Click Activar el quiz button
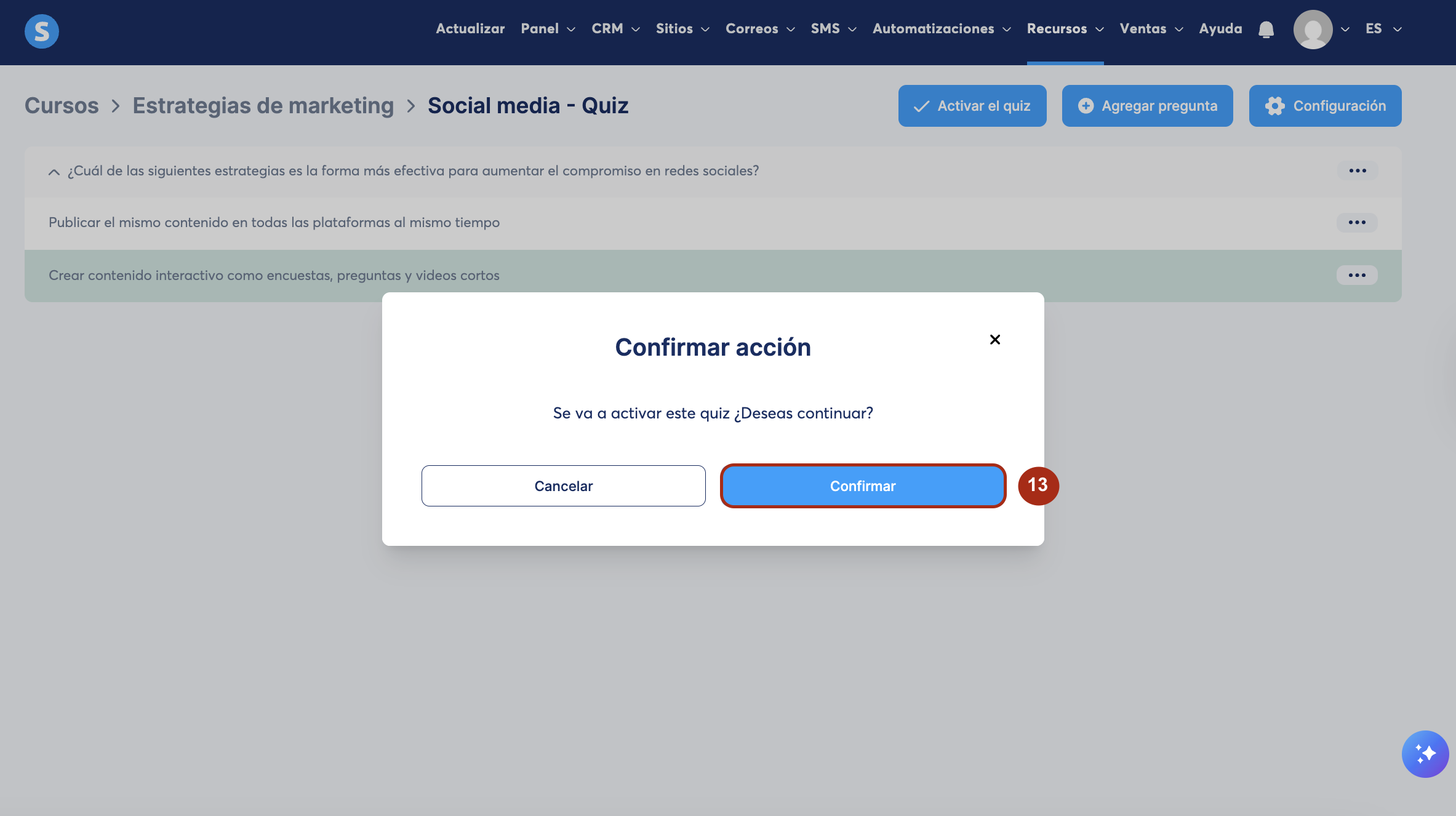The image size is (1456, 816). coord(972,106)
